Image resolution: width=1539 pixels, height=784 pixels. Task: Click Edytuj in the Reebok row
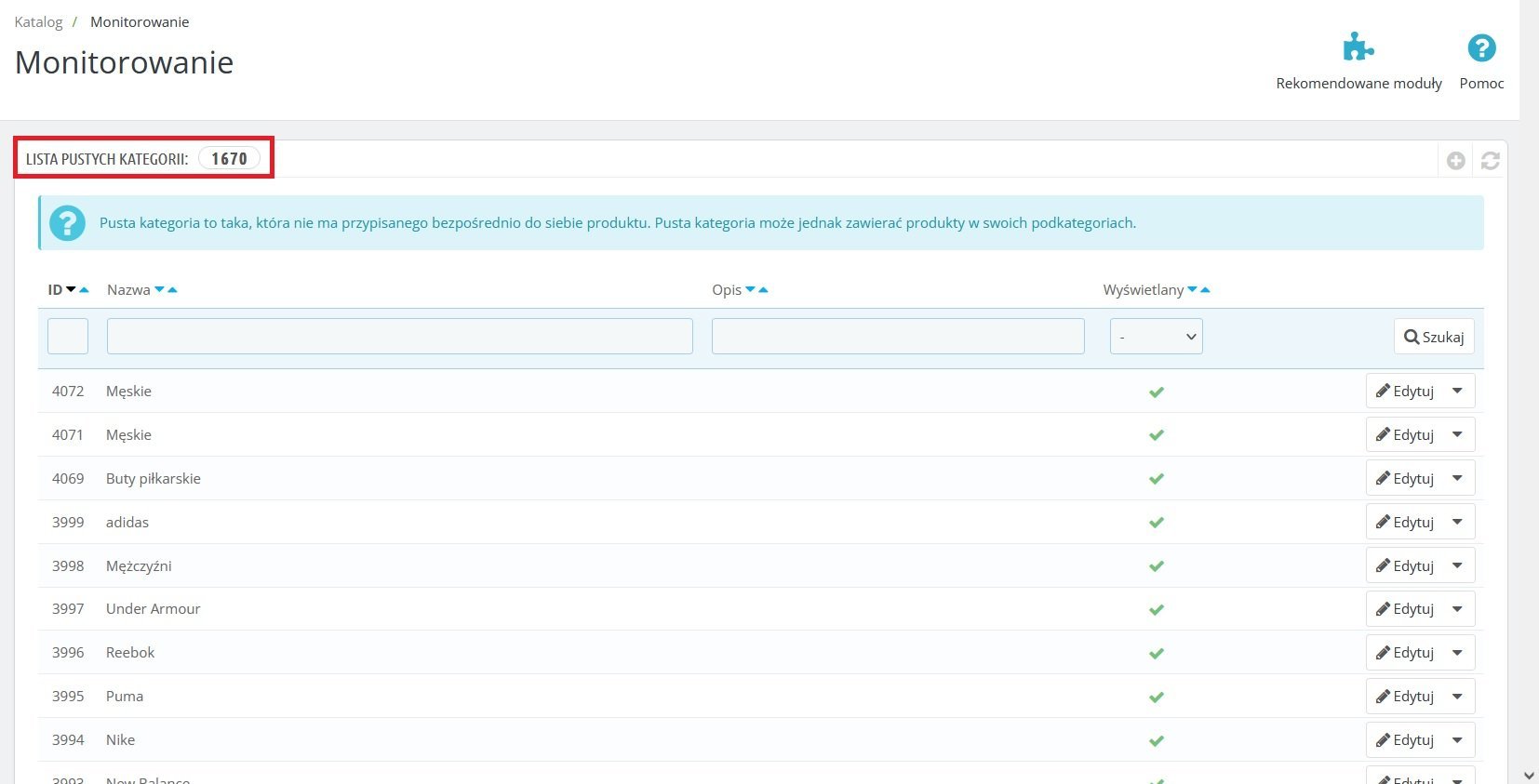pyautogui.click(x=1404, y=653)
